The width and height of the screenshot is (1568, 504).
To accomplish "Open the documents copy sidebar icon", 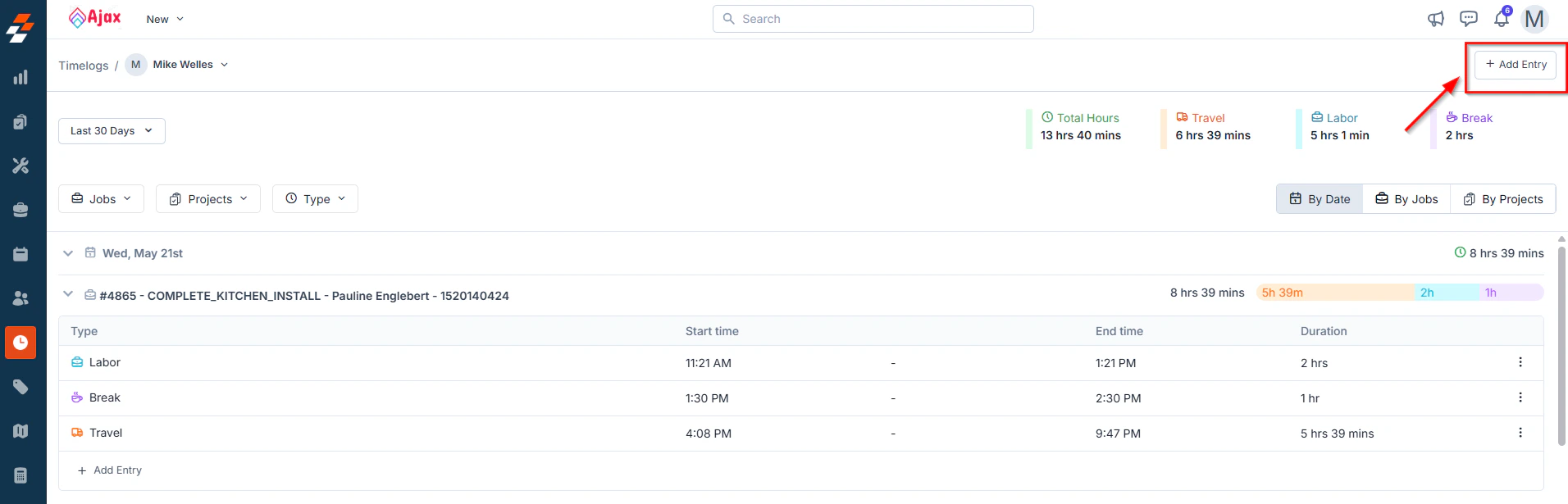I will pos(21,122).
